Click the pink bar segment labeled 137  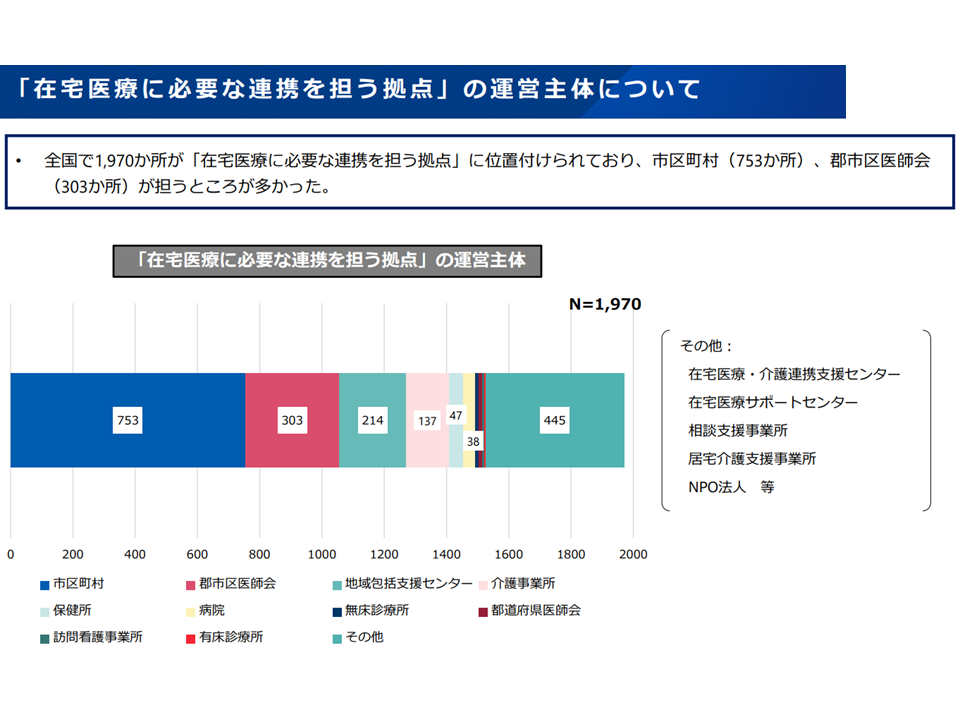pos(427,395)
